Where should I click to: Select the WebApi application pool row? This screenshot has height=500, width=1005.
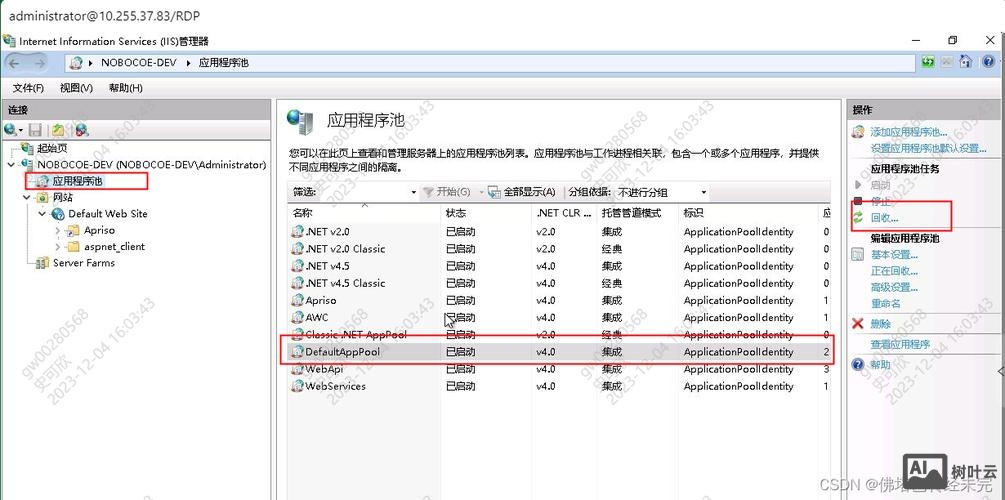tap(558, 369)
